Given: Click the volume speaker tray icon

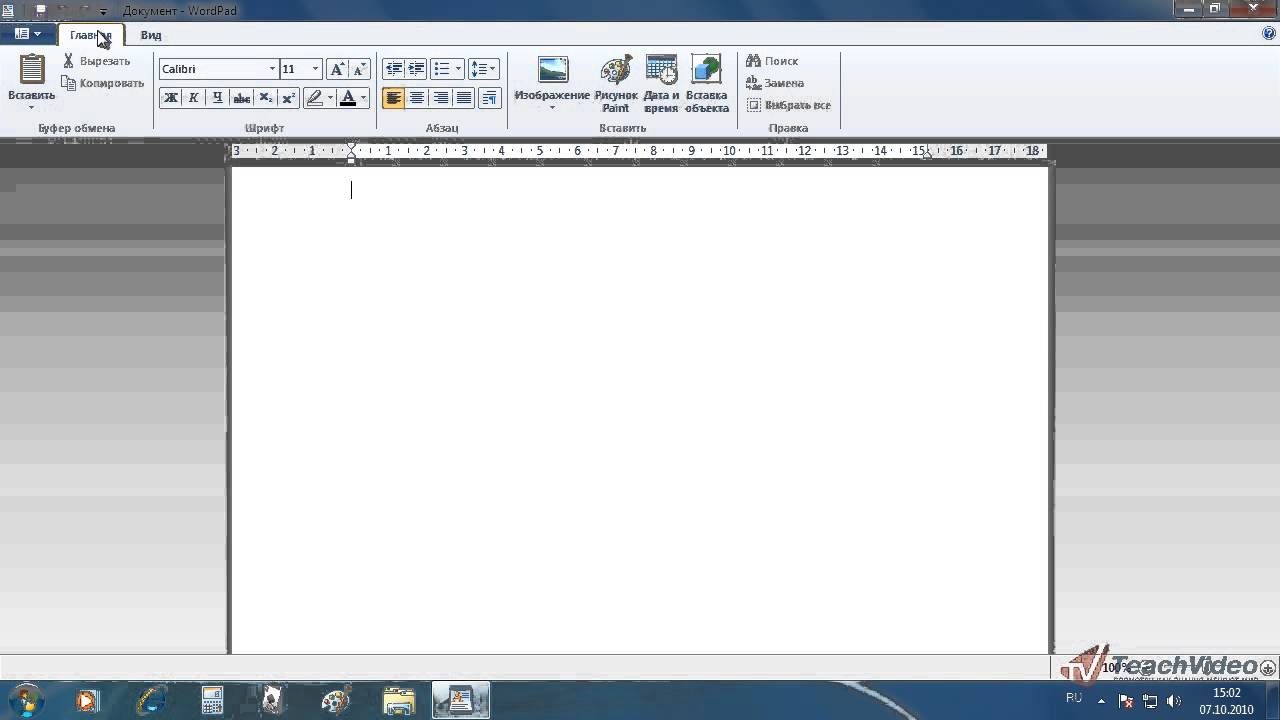Looking at the screenshot, I should (1174, 701).
